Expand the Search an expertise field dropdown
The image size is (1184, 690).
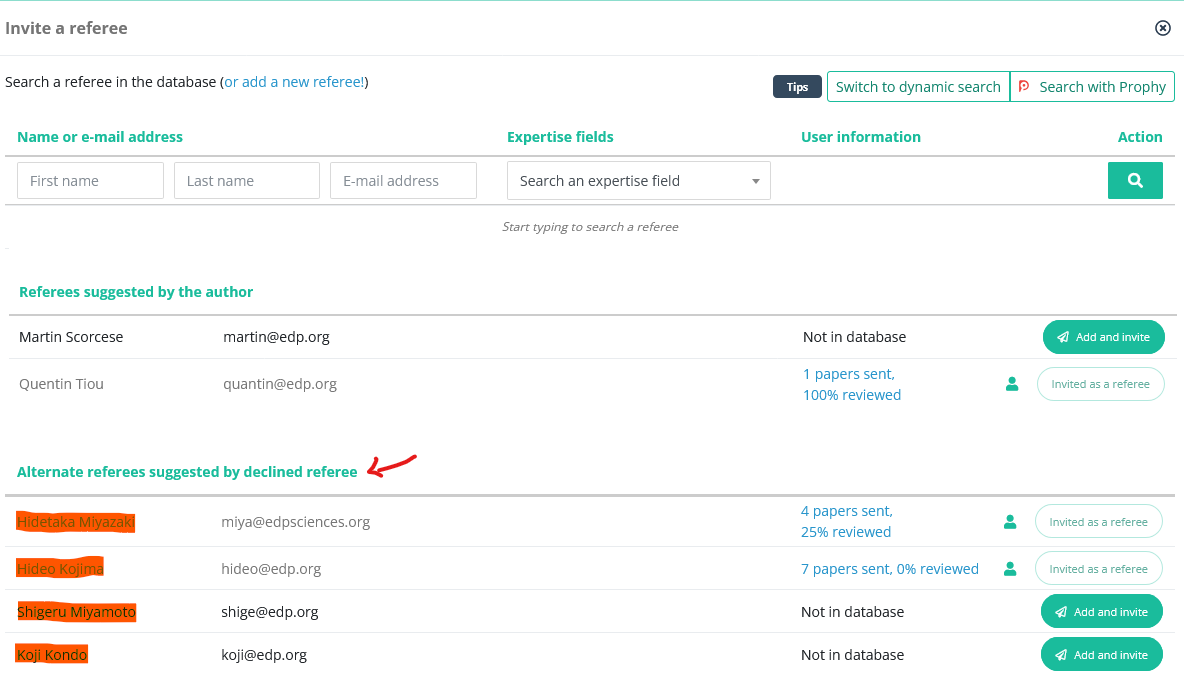(639, 180)
